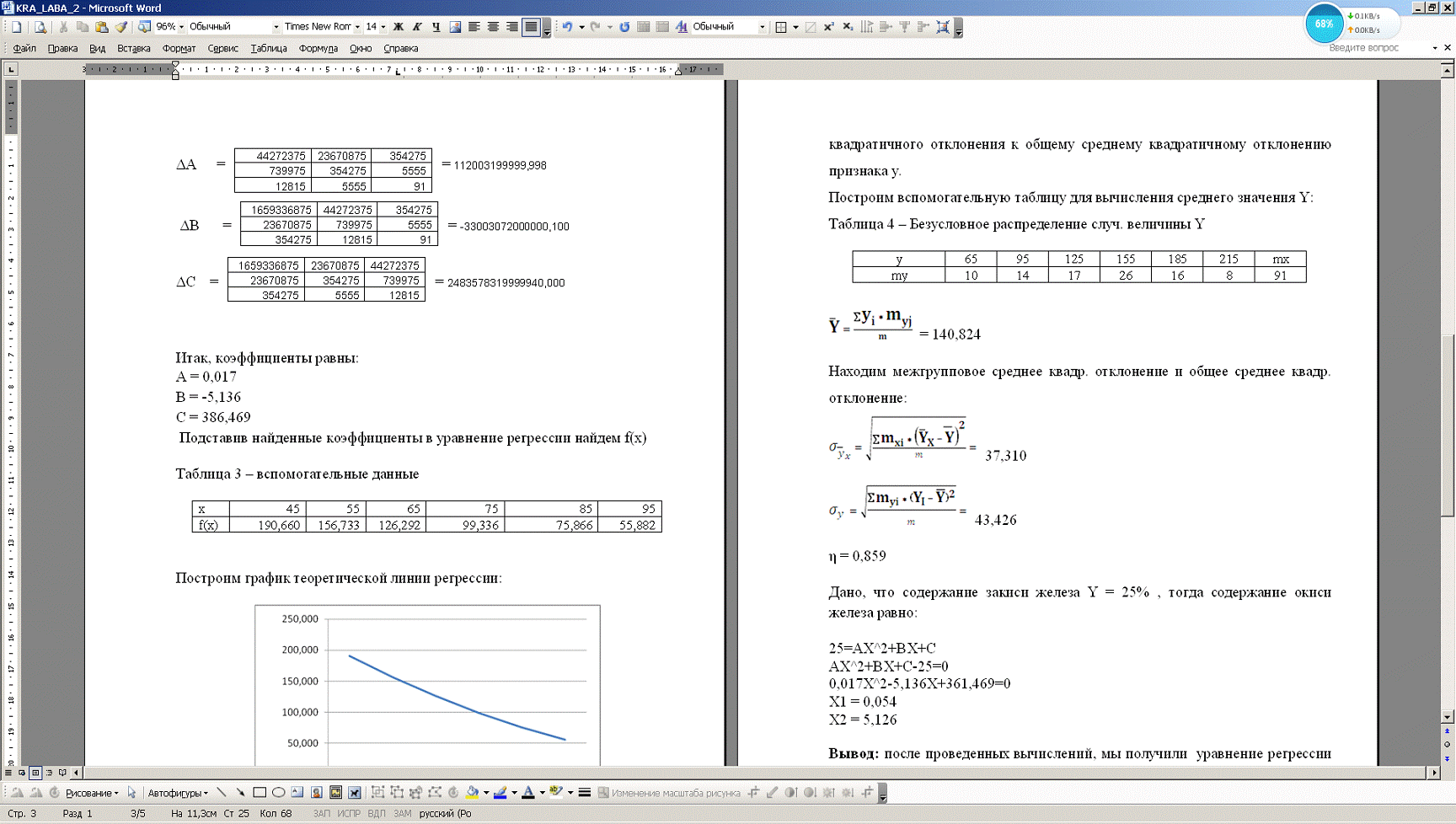Apply the red font color swatch
The width and height of the screenshot is (1456, 824).
coord(527,793)
